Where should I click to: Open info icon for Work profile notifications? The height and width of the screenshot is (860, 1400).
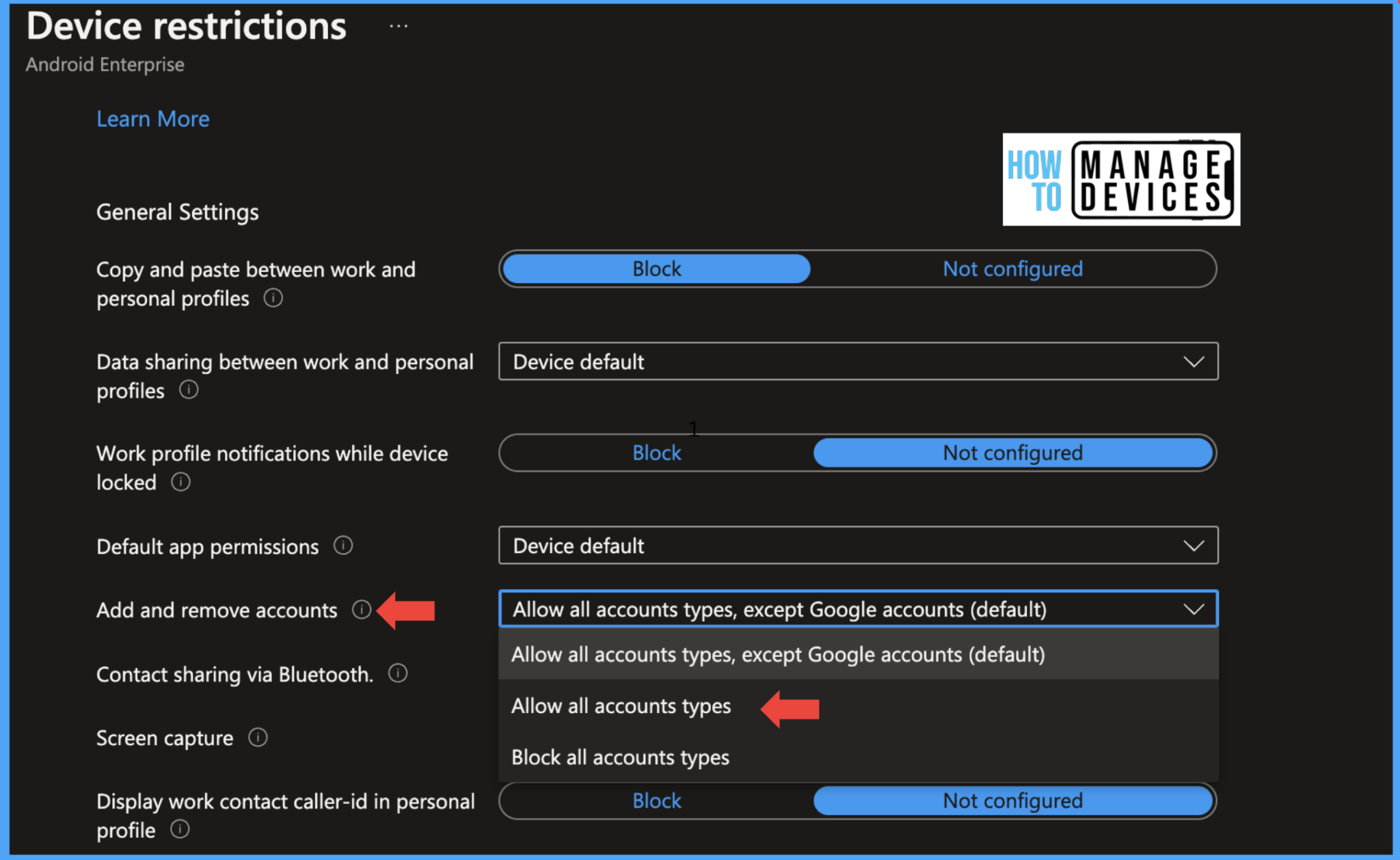click(x=180, y=482)
